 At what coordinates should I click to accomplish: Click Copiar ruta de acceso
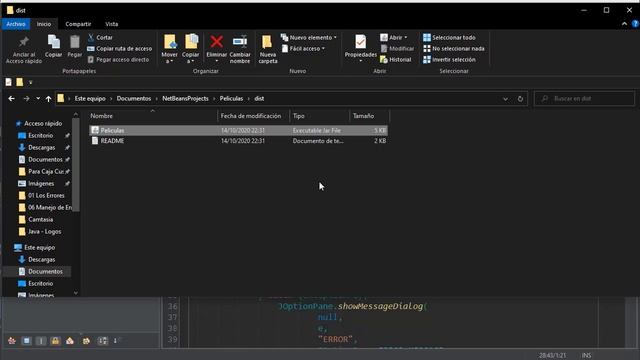point(120,48)
